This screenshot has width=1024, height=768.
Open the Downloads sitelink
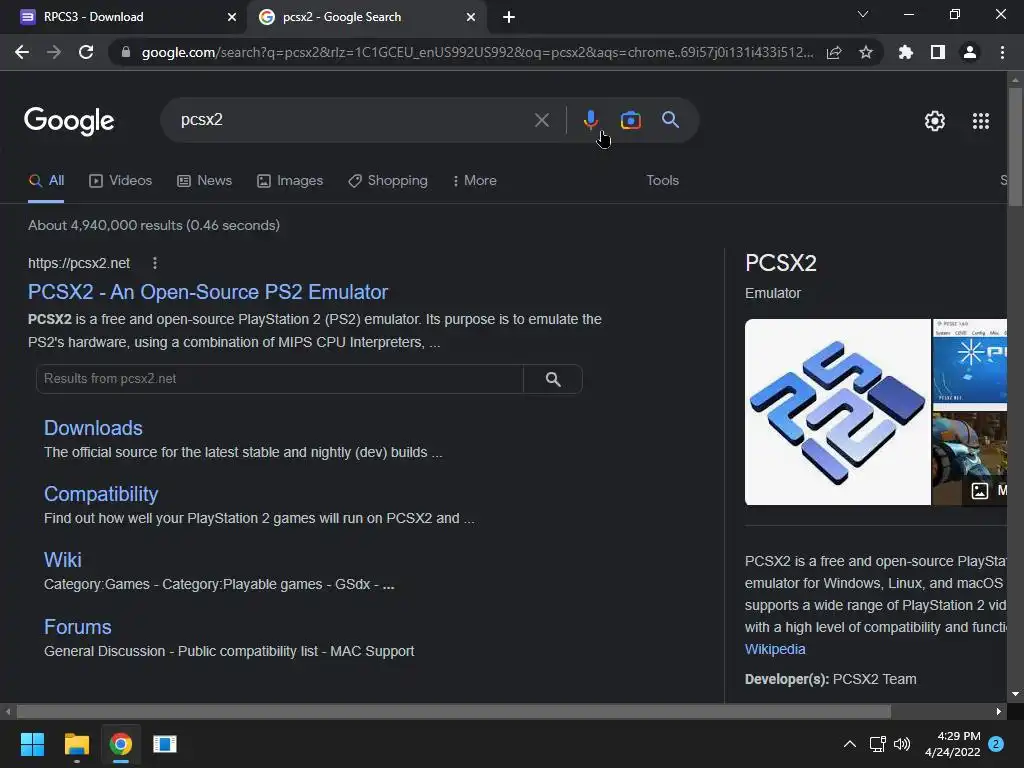tap(93, 428)
